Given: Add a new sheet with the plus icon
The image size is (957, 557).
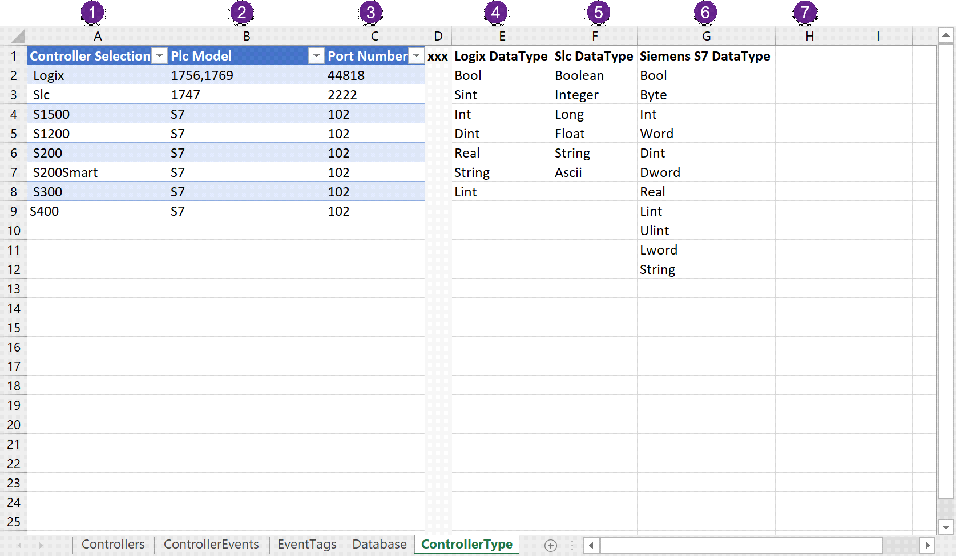Looking at the screenshot, I should [x=551, y=545].
